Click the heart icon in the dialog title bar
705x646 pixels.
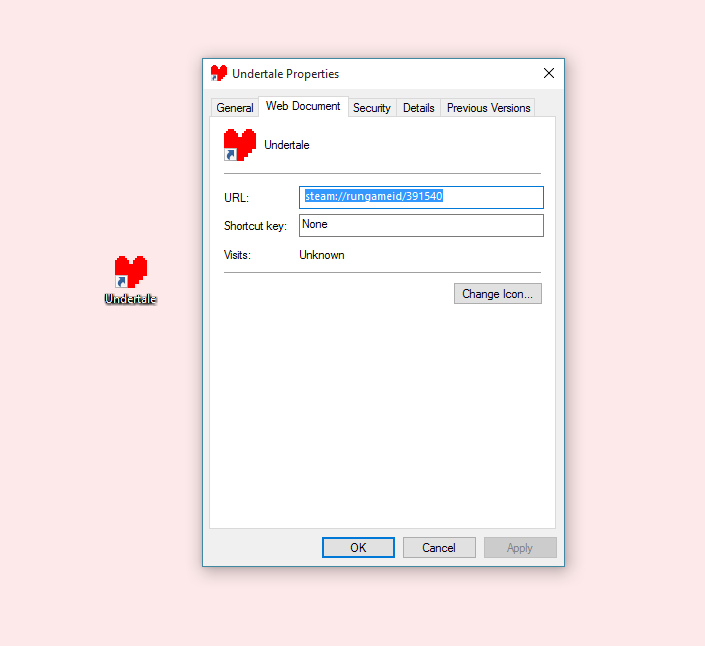219,73
